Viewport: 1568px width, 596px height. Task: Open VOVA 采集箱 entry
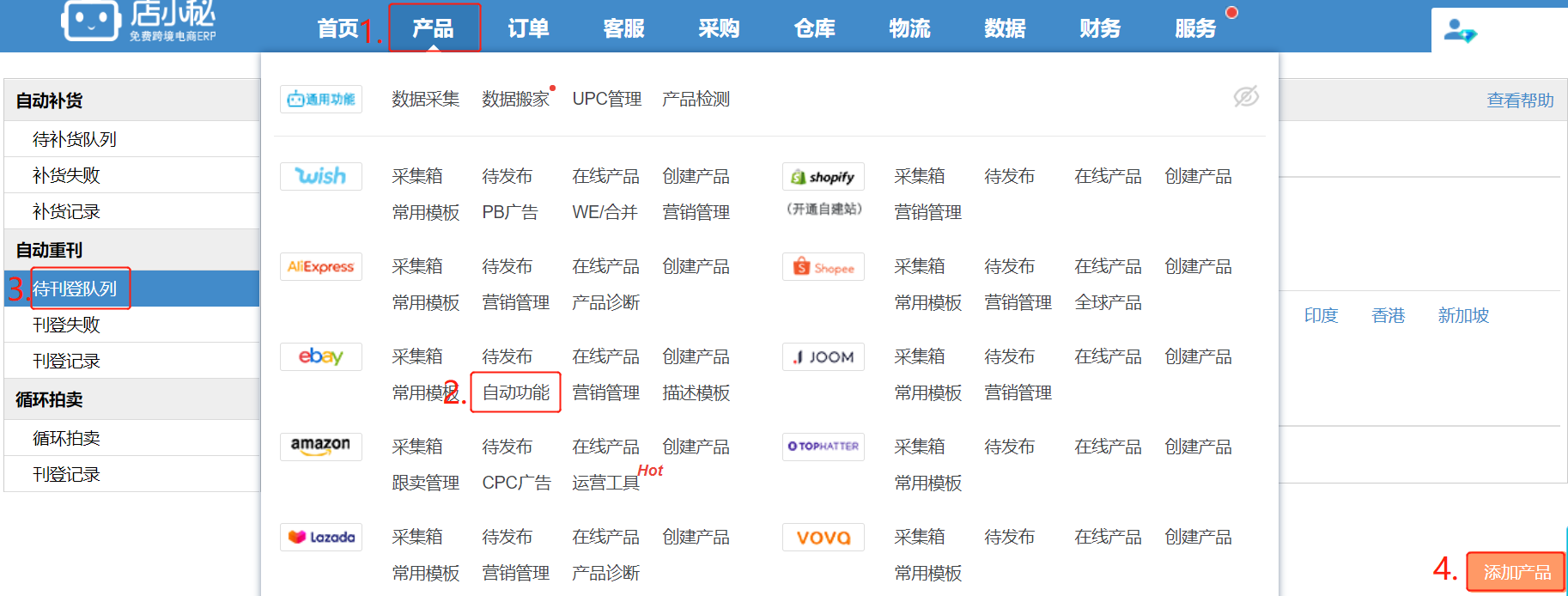click(x=920, y=537)
